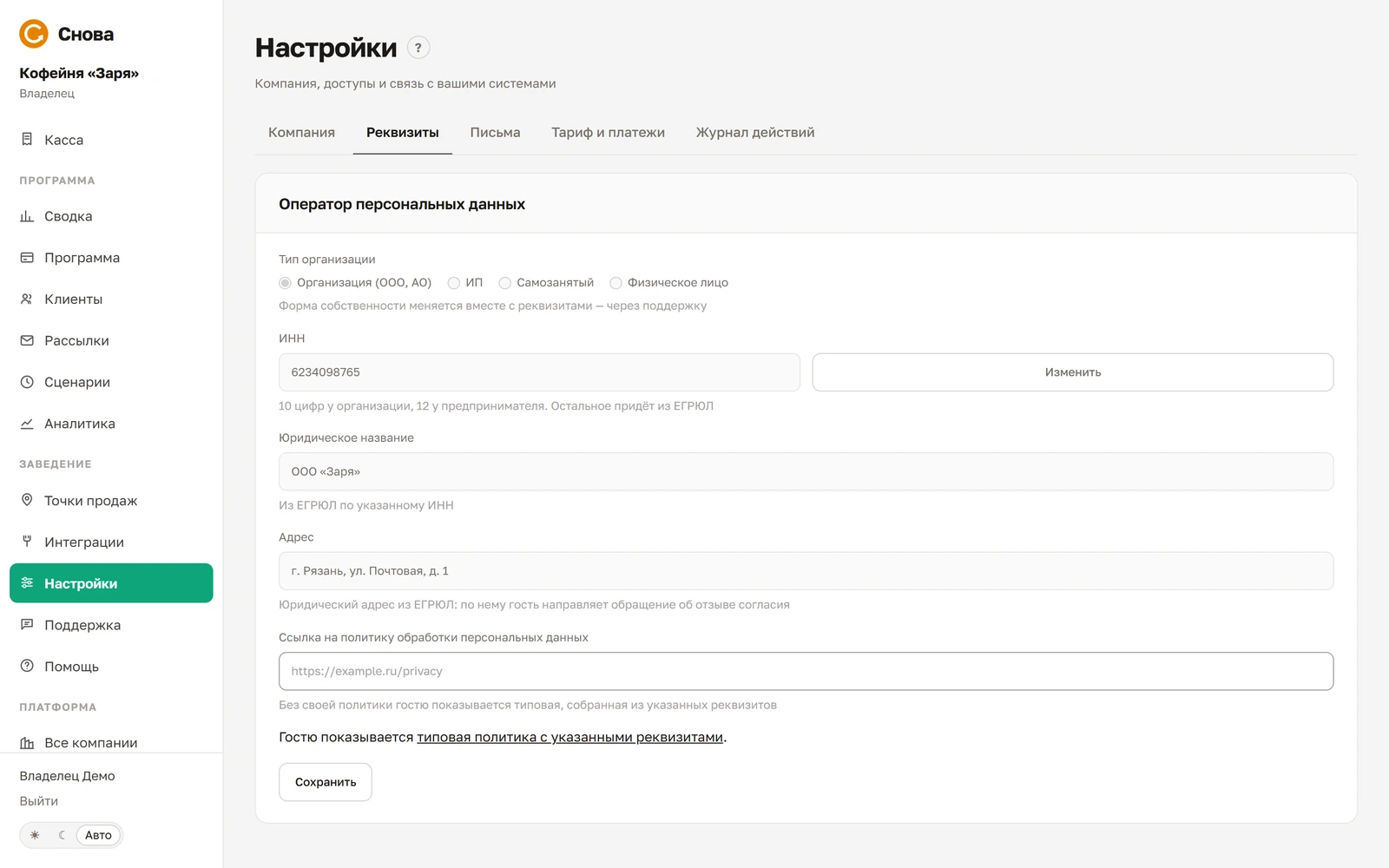Open типовая политика с указанными реквизитами link
The width and height of the screenshot is (1389, 868).
(570, 737)
